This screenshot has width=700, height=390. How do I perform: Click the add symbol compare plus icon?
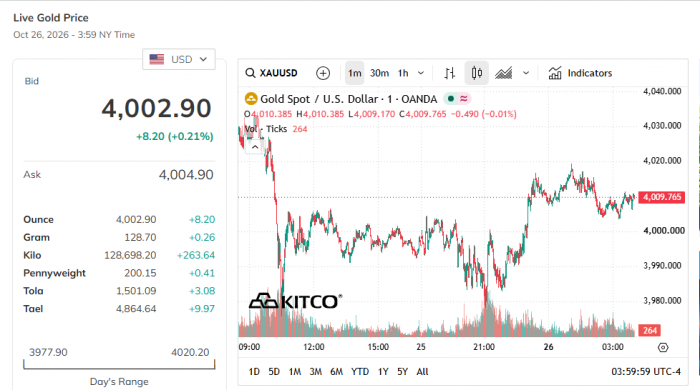323,73
